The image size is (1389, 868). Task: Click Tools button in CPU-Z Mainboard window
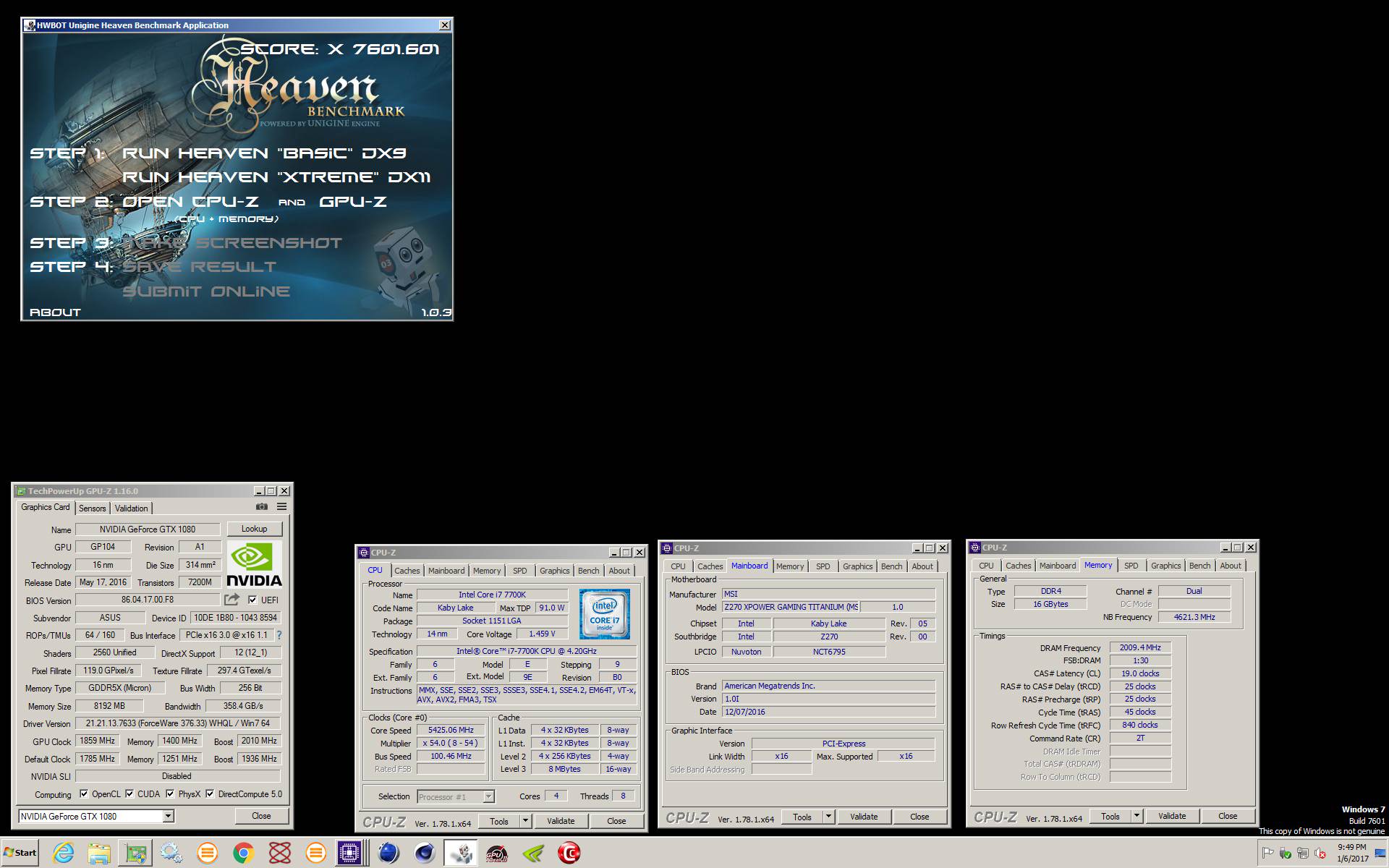point(802,817)
